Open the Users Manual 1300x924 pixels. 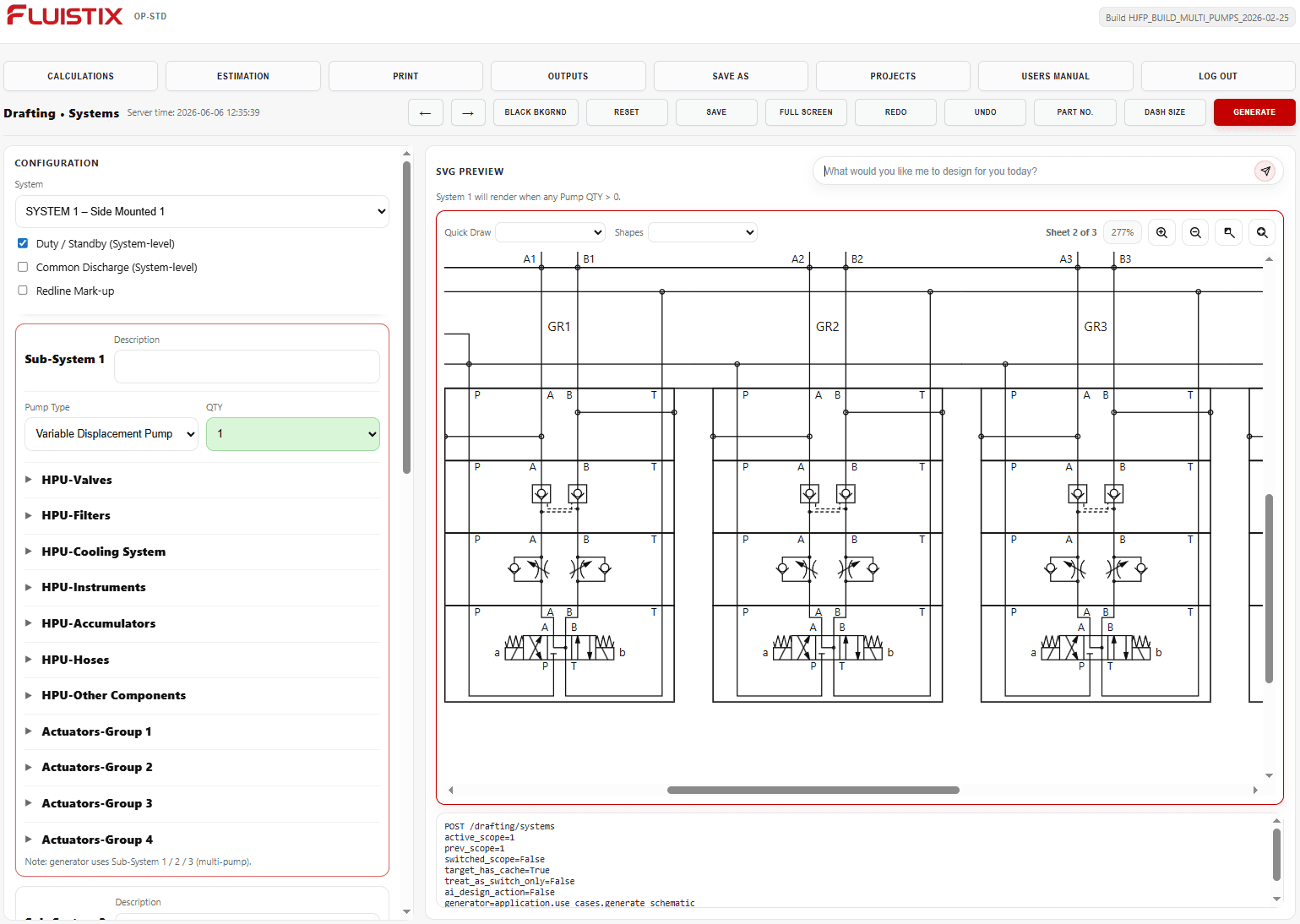coord(1056,76)
